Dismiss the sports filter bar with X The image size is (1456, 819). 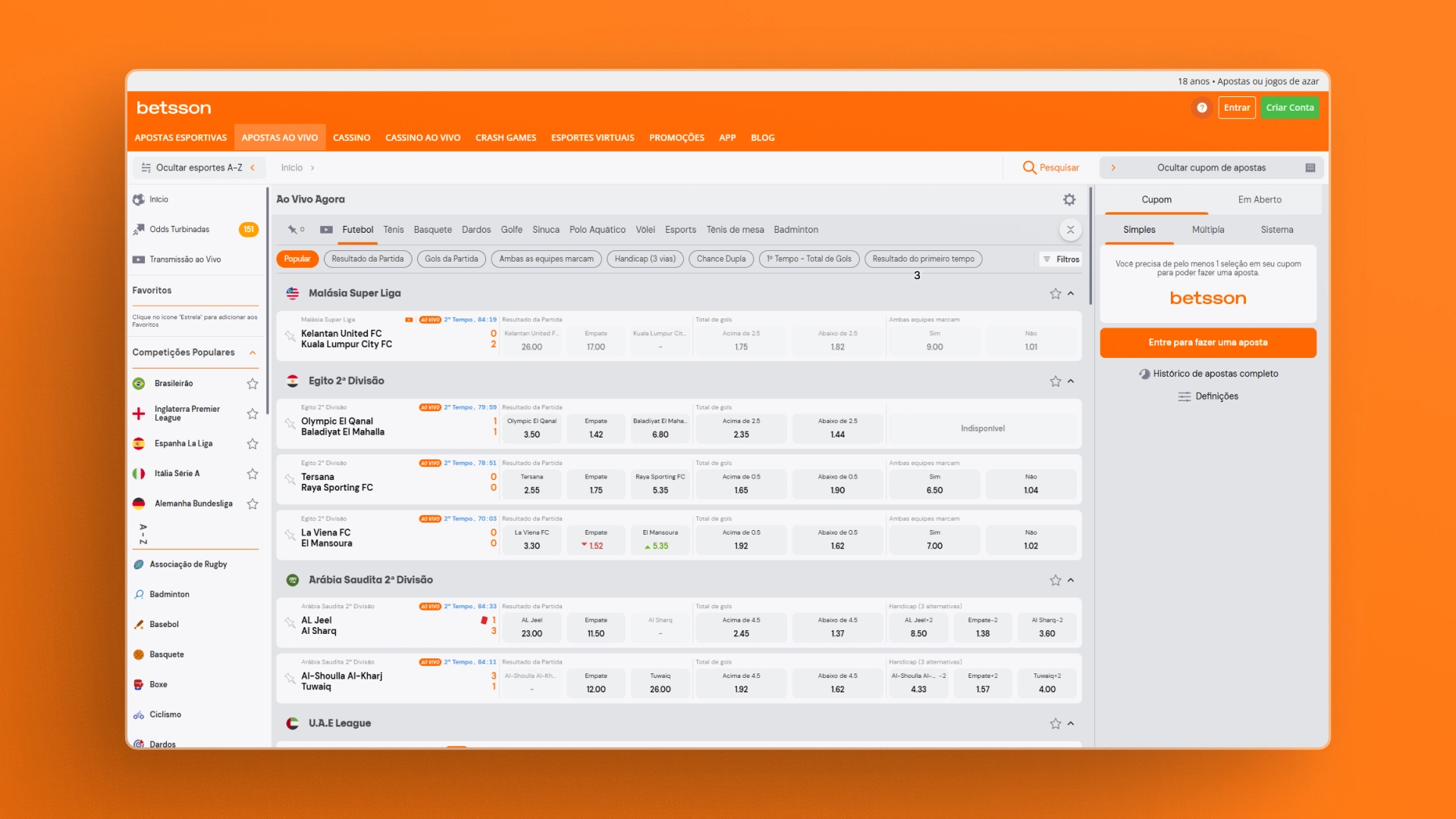(x=1070, y=230)
